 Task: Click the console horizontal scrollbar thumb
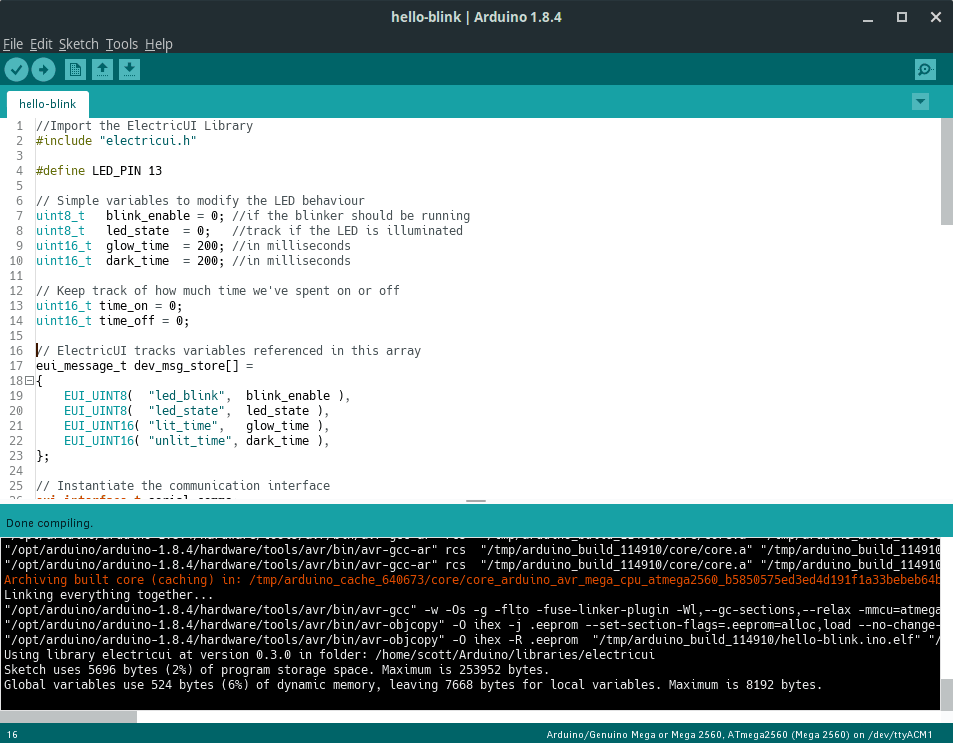[x=68, y=716]
